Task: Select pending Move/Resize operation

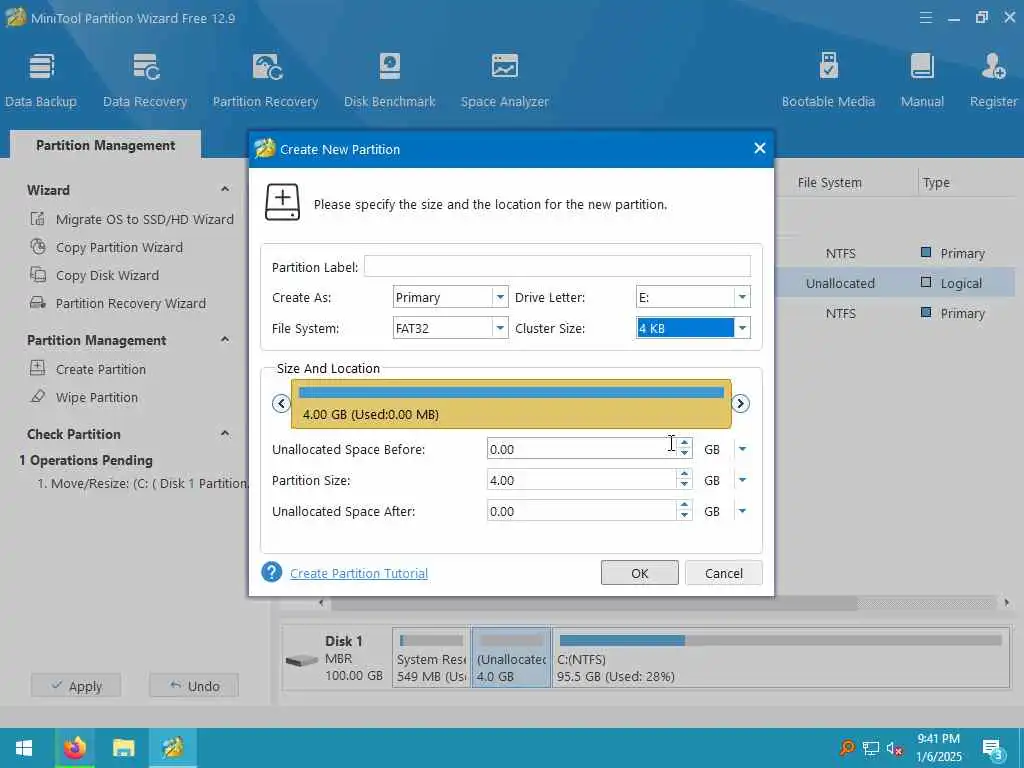Action: tap(143, 484)
